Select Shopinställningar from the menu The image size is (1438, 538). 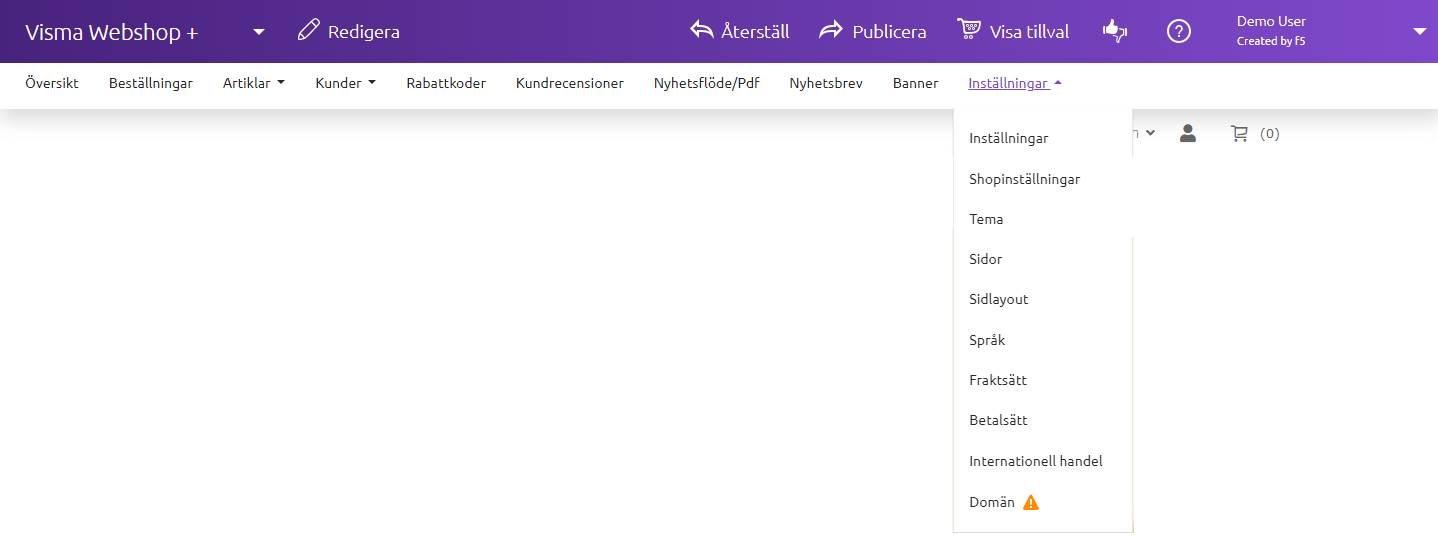tap(1024, 179)
